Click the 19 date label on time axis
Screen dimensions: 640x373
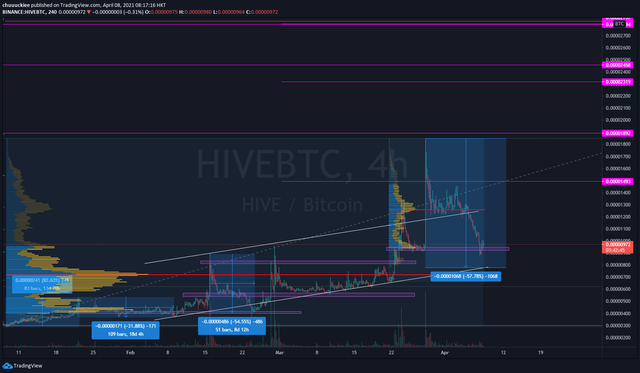pyautogui.click(x=540, y=353)
